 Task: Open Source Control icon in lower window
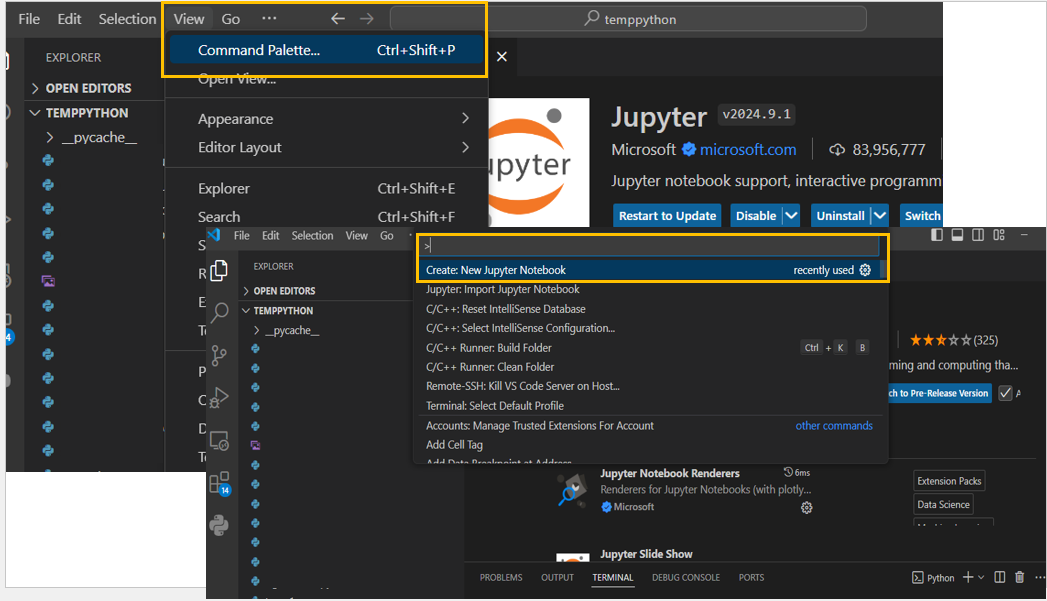click(x=219, y=355)
